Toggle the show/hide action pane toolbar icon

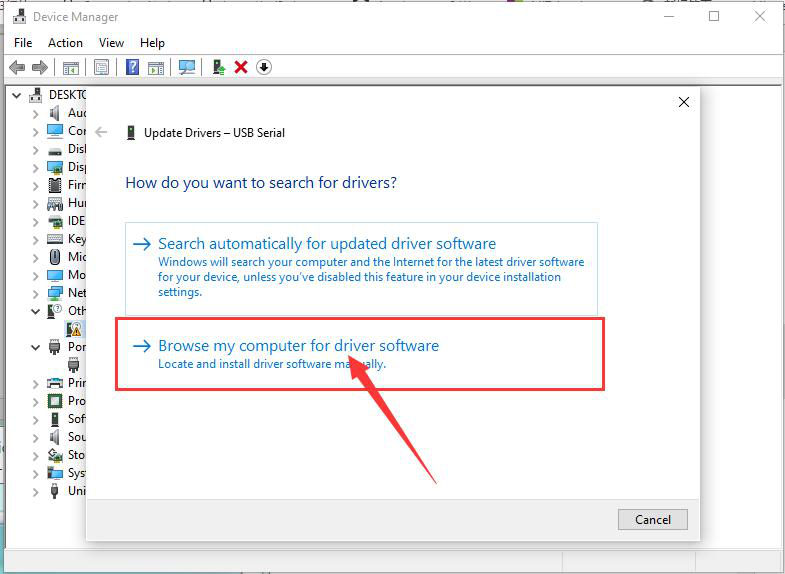[x=156, y=68]
